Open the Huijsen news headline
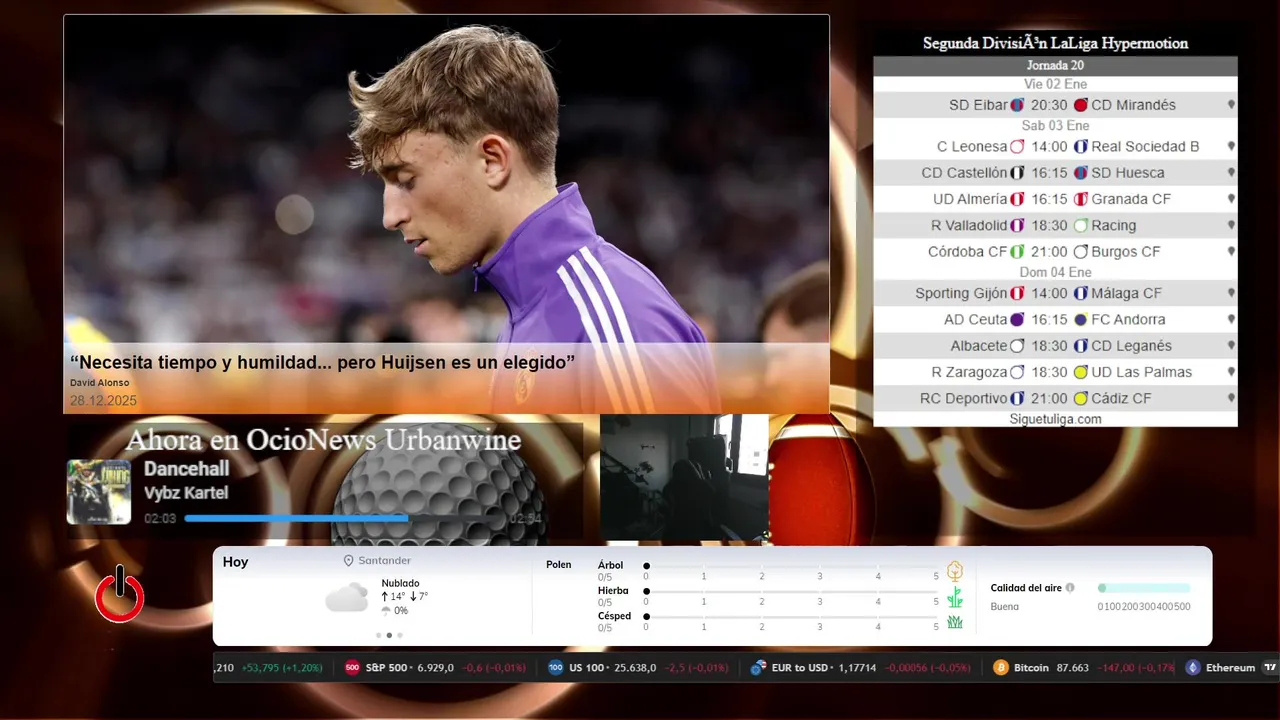 click(x=322, y=362)
